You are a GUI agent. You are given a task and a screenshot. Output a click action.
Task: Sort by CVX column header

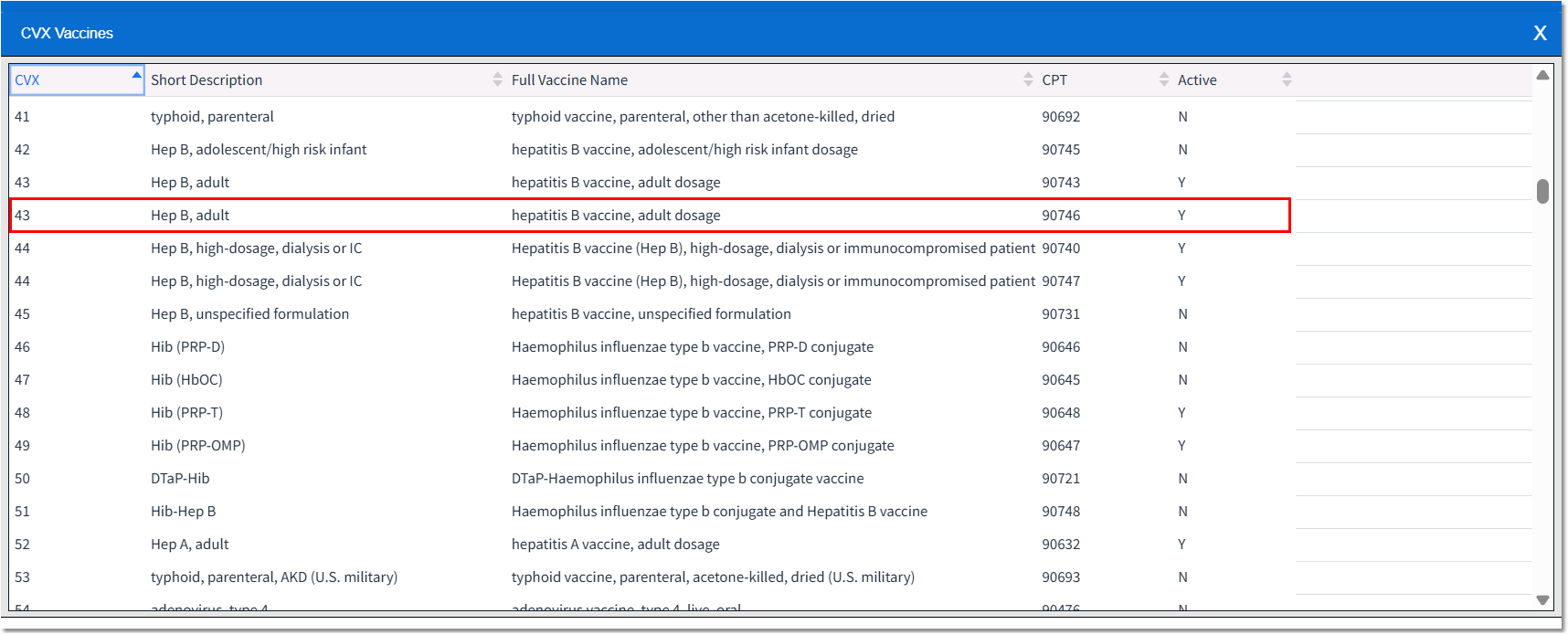[x=77, y=79]
